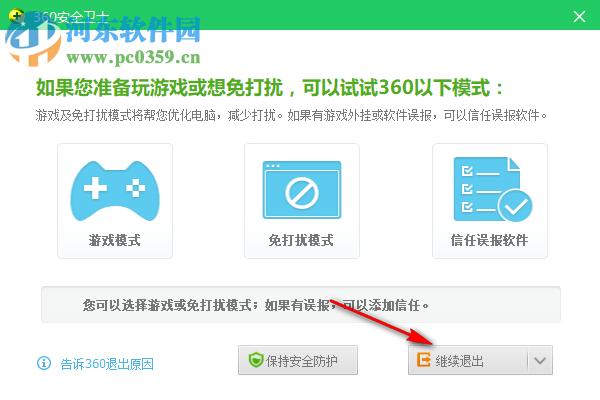This screenshot has height=400, width=600.
Task: Click the info icon beside 告诉360退出原因
Action: (x=44, y=363)
